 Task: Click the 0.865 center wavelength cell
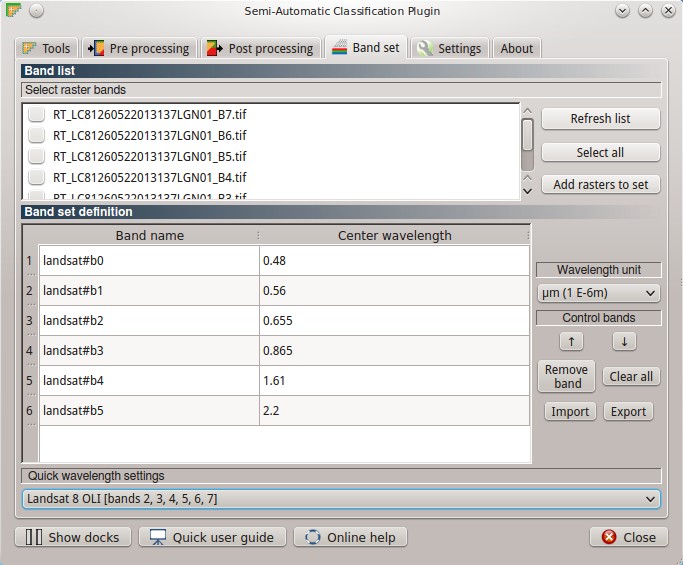(395, 351)
